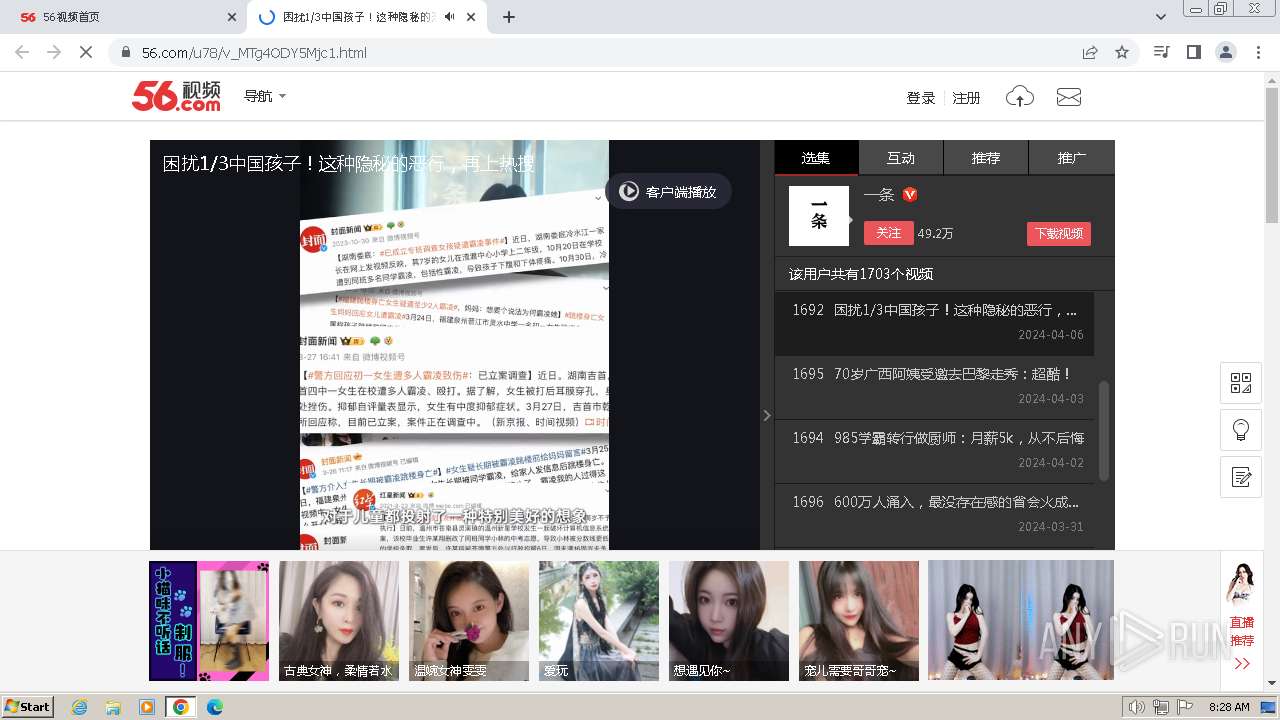This screenshot has height=720, width=1280.
Task: Click the 关注 follow button
Action: coord(889,233)
